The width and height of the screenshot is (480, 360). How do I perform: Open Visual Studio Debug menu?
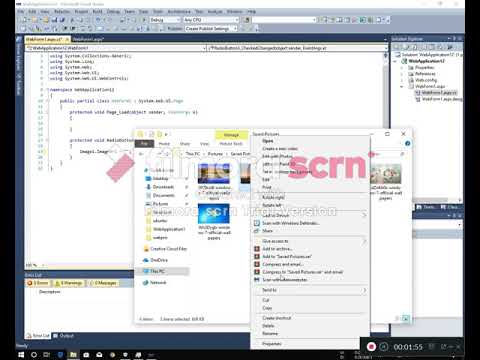113,12
